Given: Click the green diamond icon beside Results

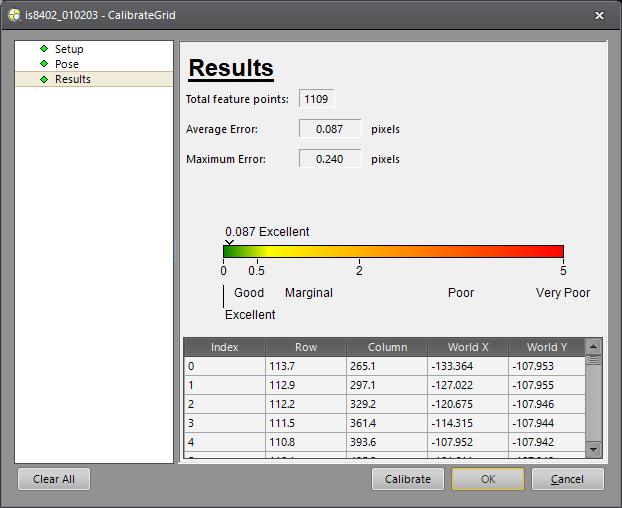Looking at the screenshot, I should point(44,79).
